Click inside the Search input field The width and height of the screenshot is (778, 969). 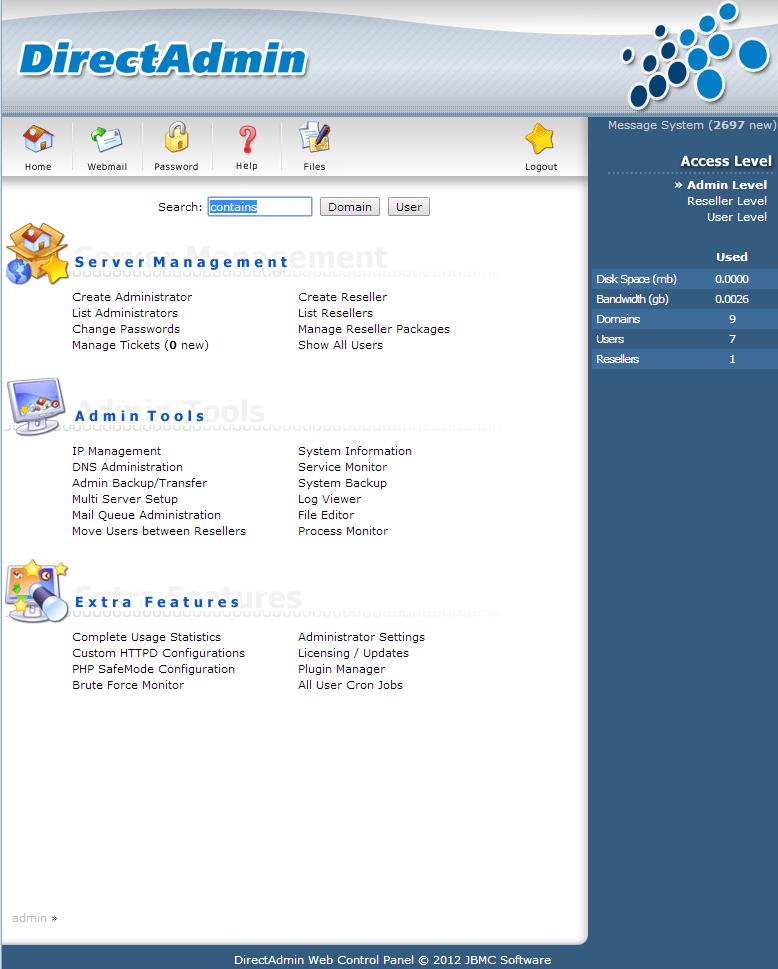(260, 206)
